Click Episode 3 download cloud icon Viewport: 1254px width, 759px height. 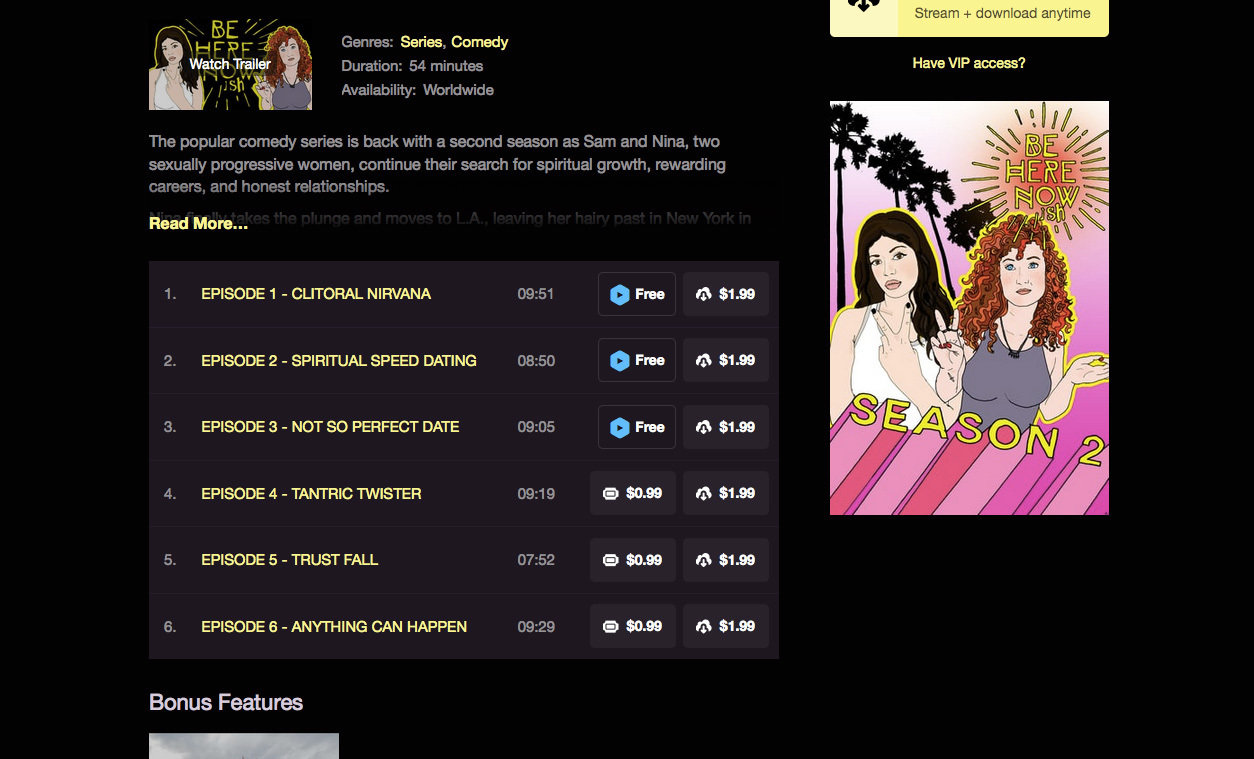click(x=703, y=427)
